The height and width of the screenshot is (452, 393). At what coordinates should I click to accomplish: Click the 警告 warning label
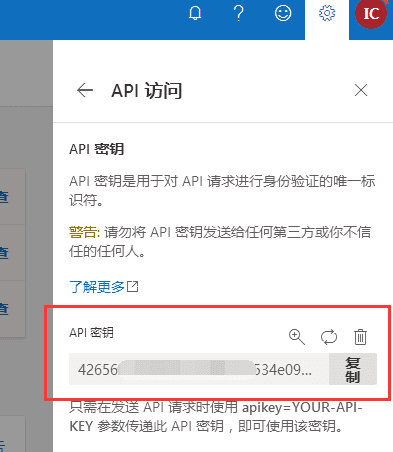pos(84,232)
